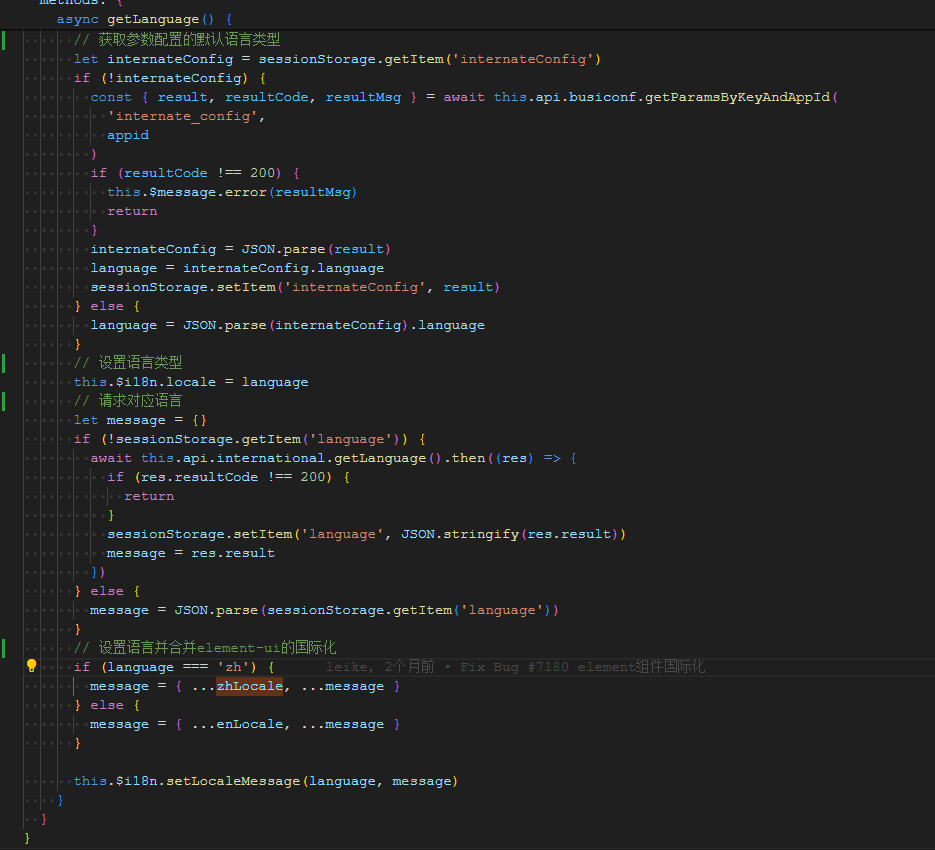
Task: Click the JSON.stringify call in setItem
Action: [459, 534]
